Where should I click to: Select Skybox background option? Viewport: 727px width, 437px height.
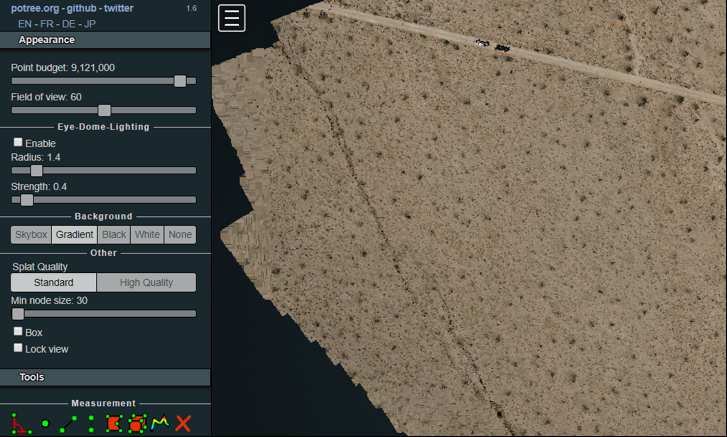(31, 234)
